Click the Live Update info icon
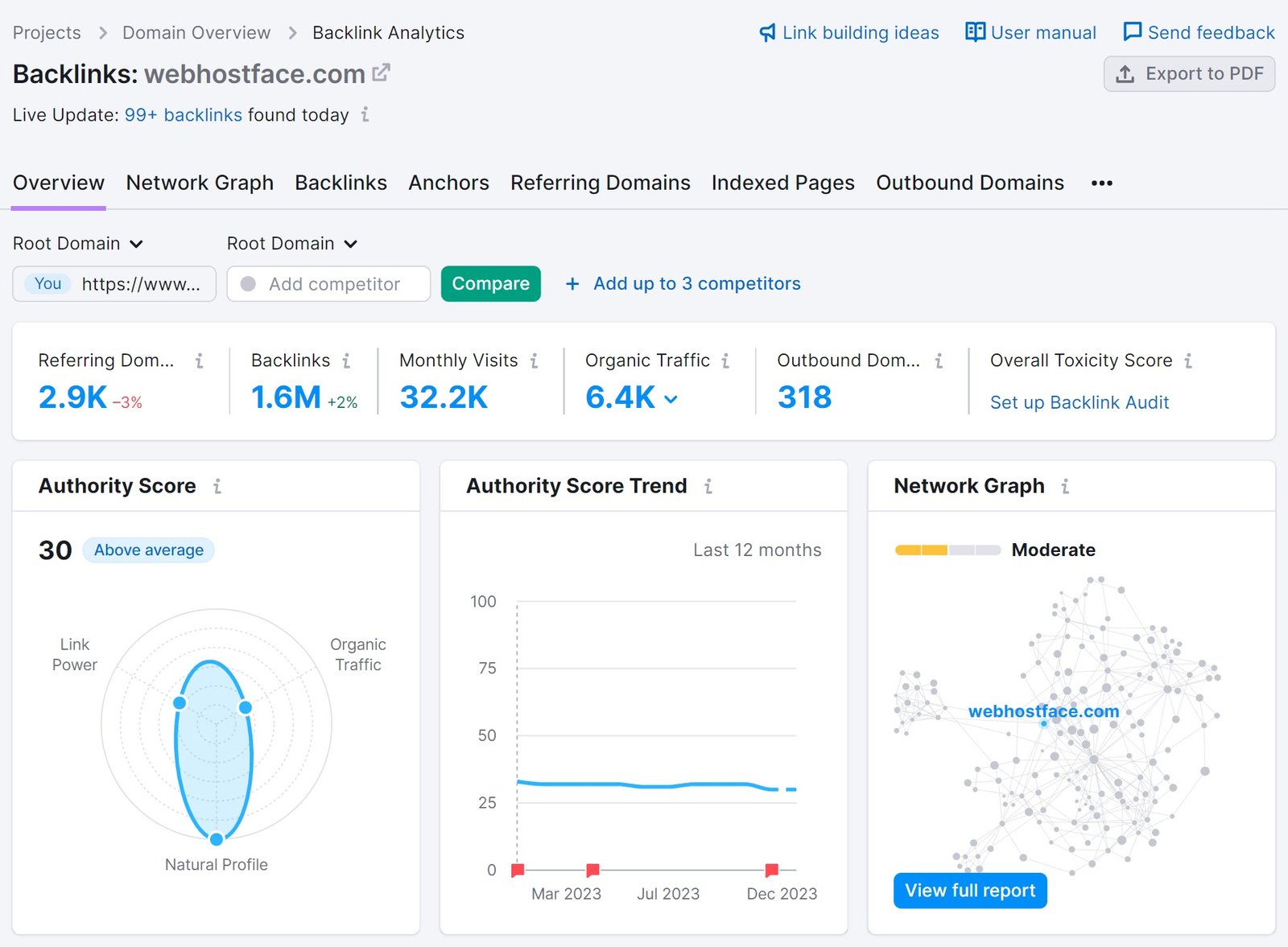Viewport: 1288px width, 947px height. click(364, 115)
